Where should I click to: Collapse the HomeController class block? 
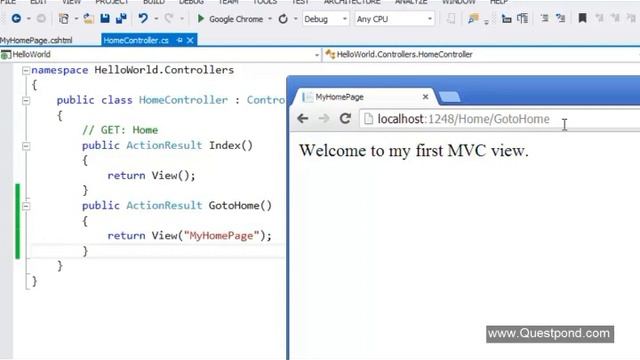point(26,100)
